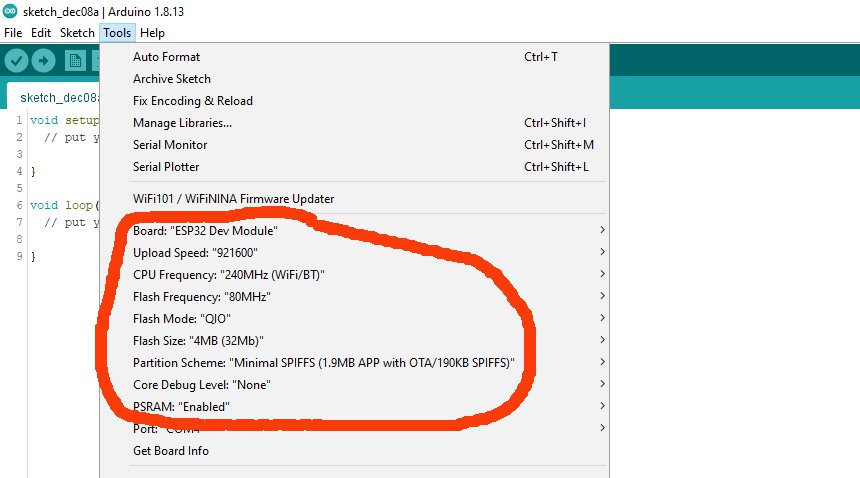Expand Flash Mode "QIO" submenu
The image size is (860, 478).
(354, 318)
